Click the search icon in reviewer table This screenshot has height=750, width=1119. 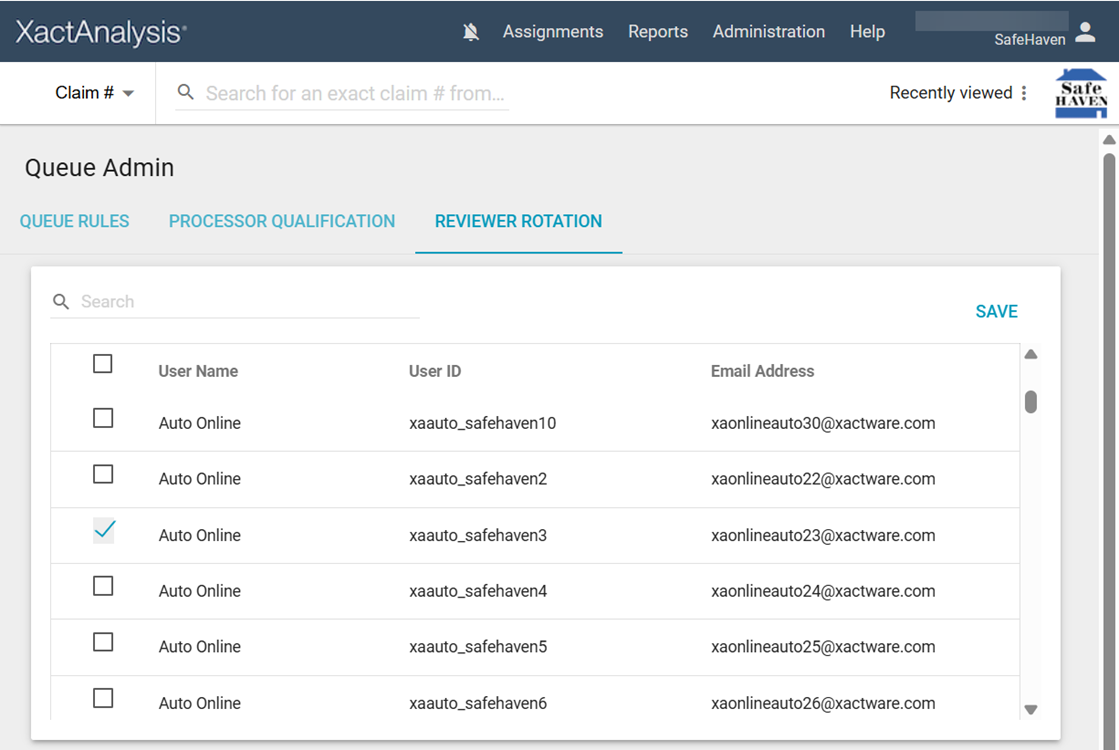(61, 302)
